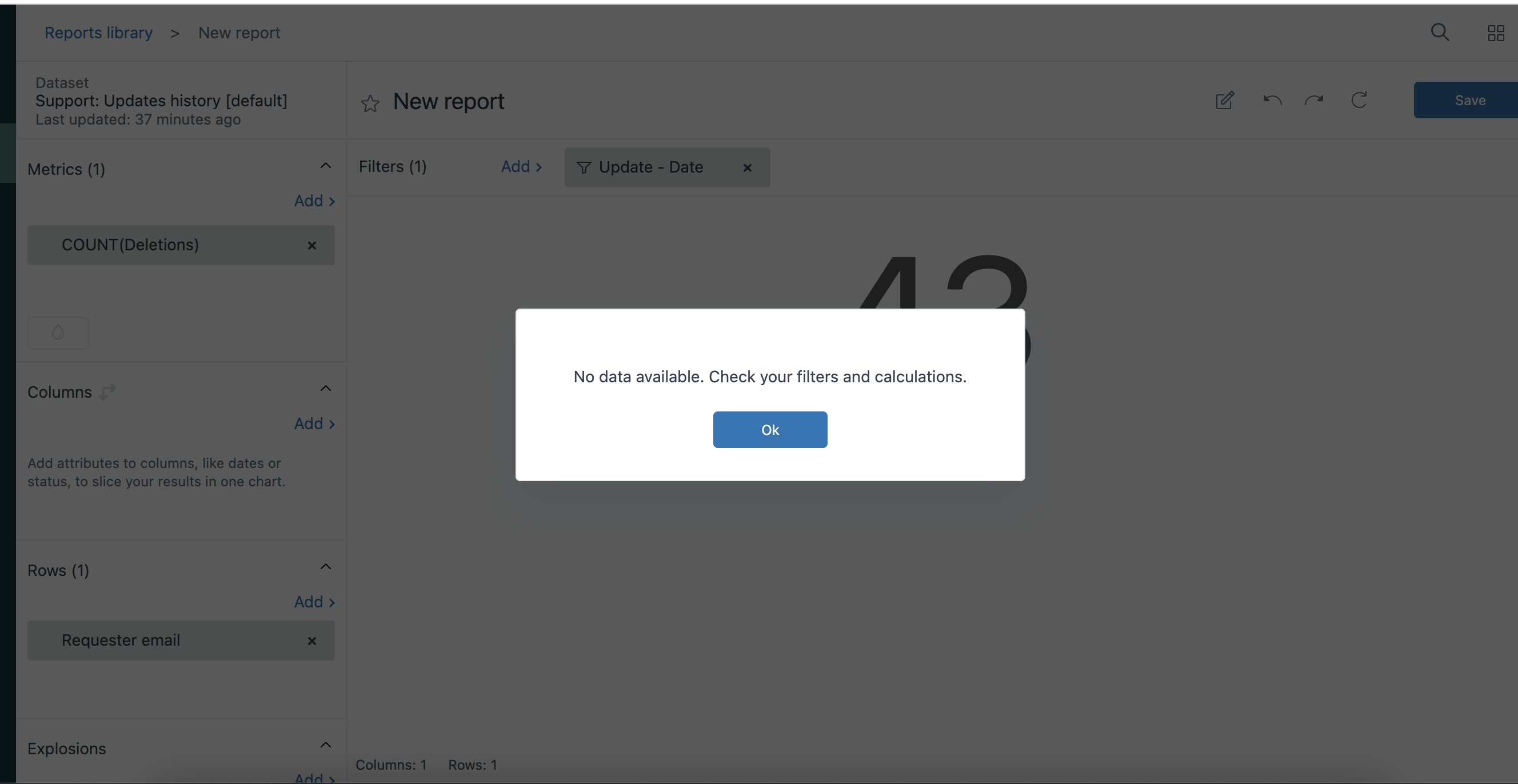Click the refresh/reload icon in toolbar
The width and height of the screenshot is (1518, 784).
click(1358, 100)
